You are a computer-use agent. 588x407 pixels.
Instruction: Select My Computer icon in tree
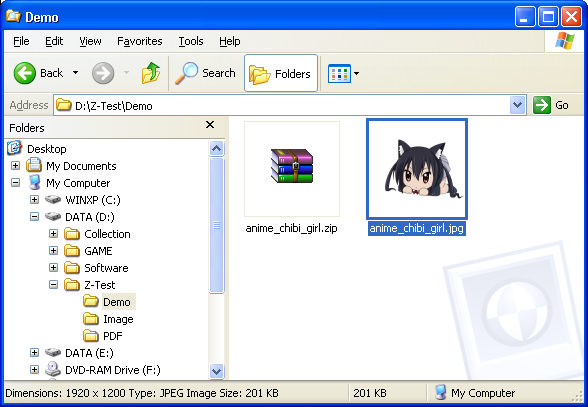[34, 183]
